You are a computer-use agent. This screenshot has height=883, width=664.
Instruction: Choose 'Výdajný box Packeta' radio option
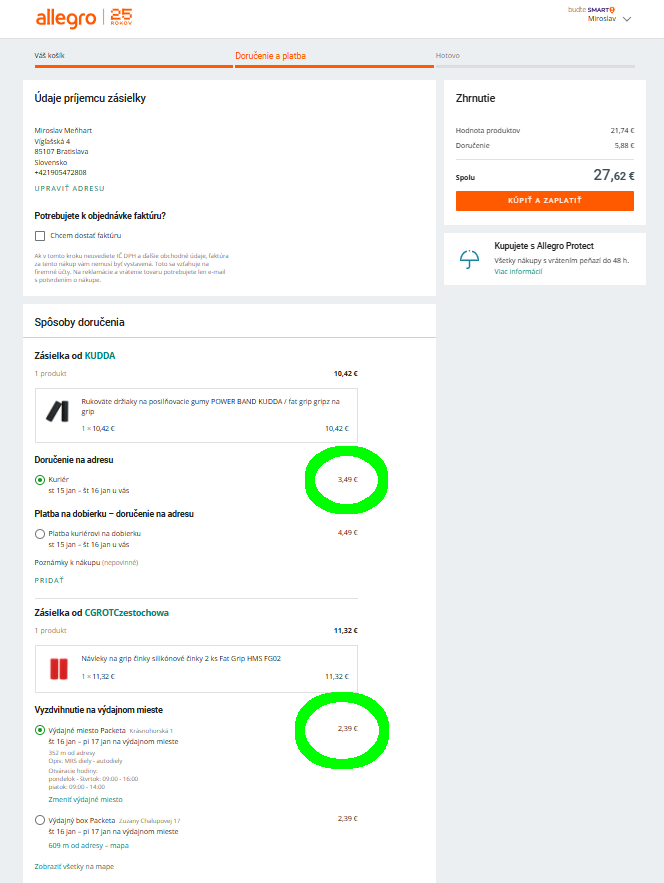click(x=40, y=820)
